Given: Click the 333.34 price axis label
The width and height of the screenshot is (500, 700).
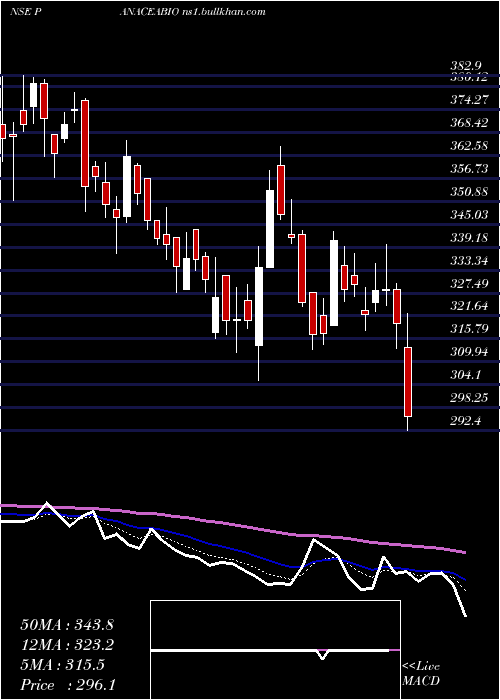Looking at the screenshot, I should [469, 261].
